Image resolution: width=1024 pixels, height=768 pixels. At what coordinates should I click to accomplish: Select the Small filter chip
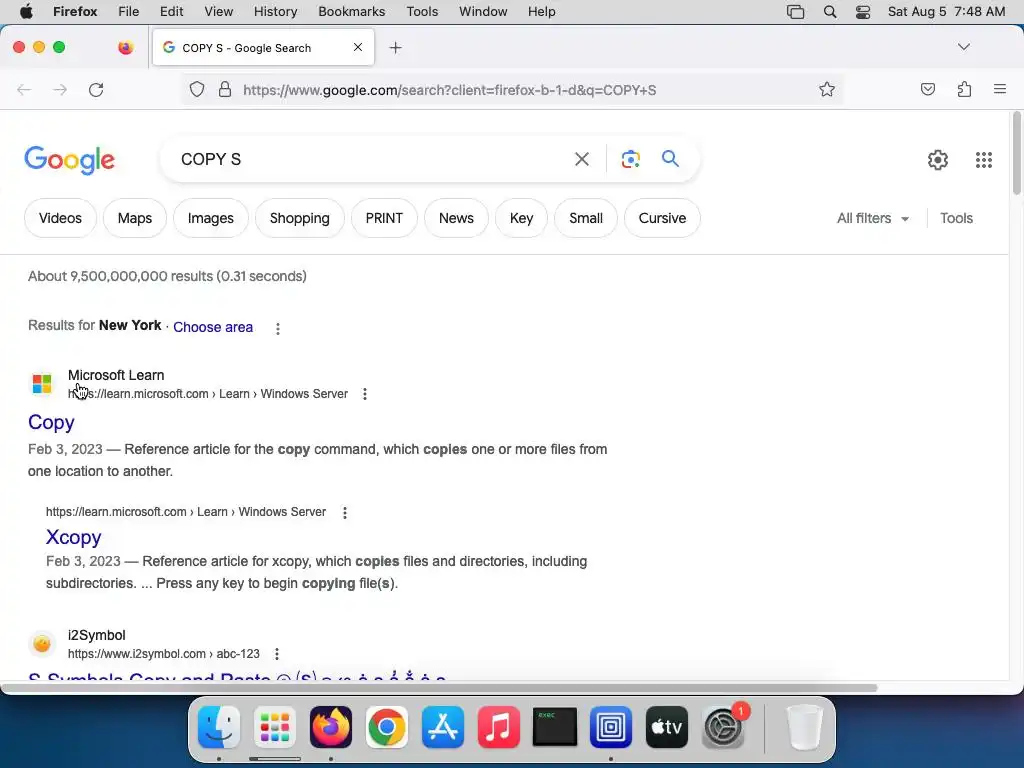point(586,218)
